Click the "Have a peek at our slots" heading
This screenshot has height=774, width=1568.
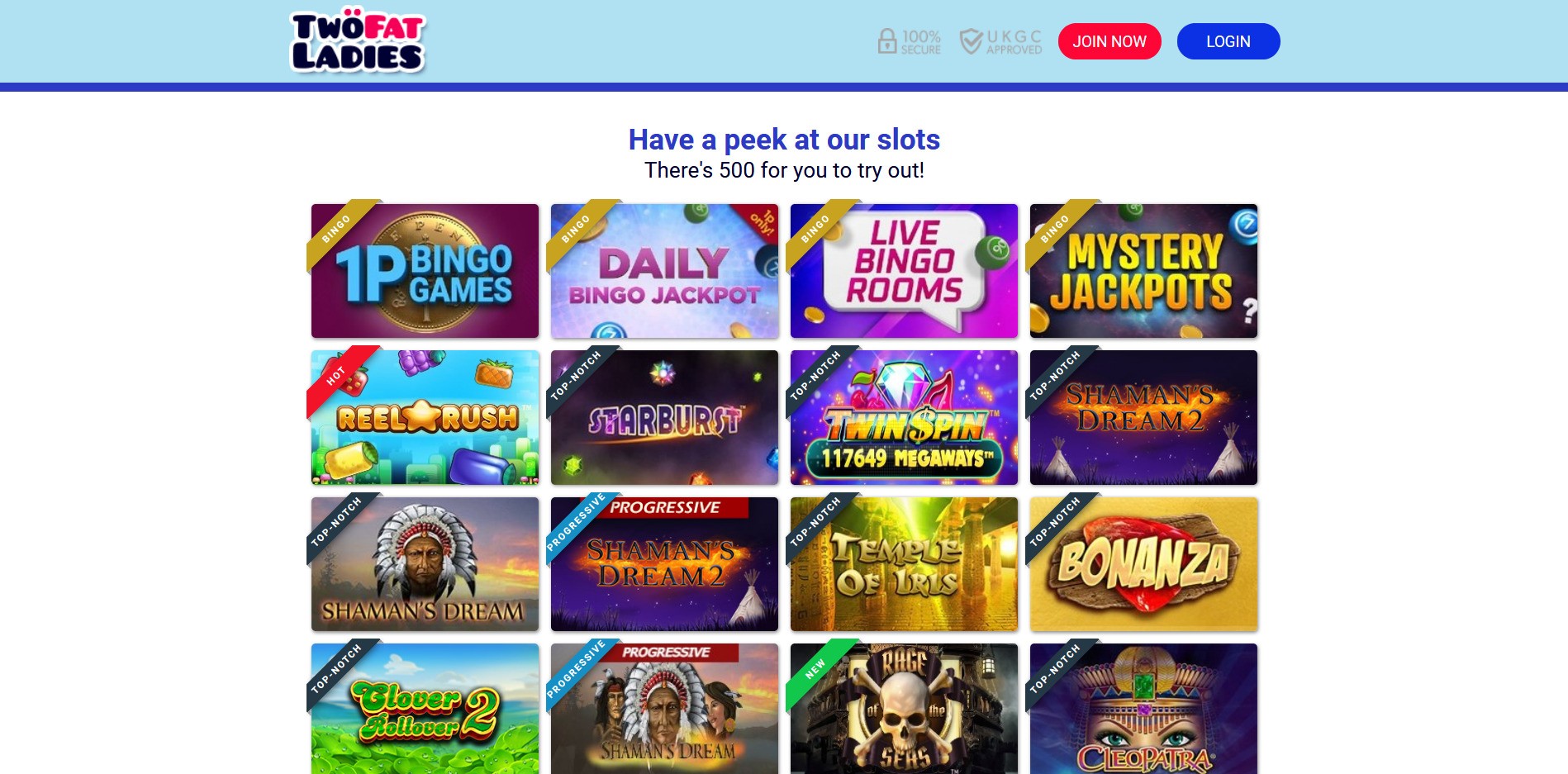pyautogui.click(x=784, y=140)
